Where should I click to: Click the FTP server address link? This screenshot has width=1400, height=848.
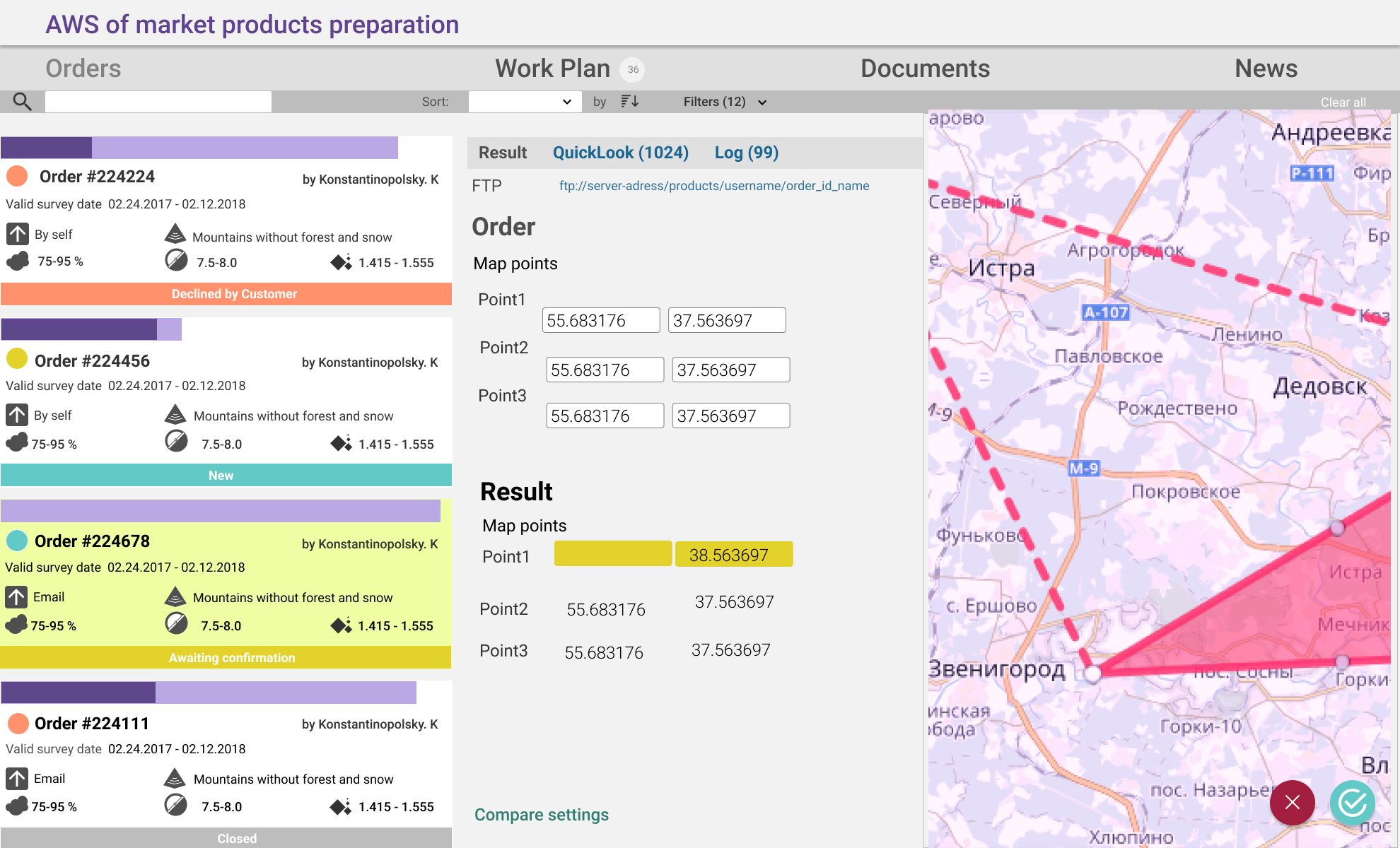(714, 186)
